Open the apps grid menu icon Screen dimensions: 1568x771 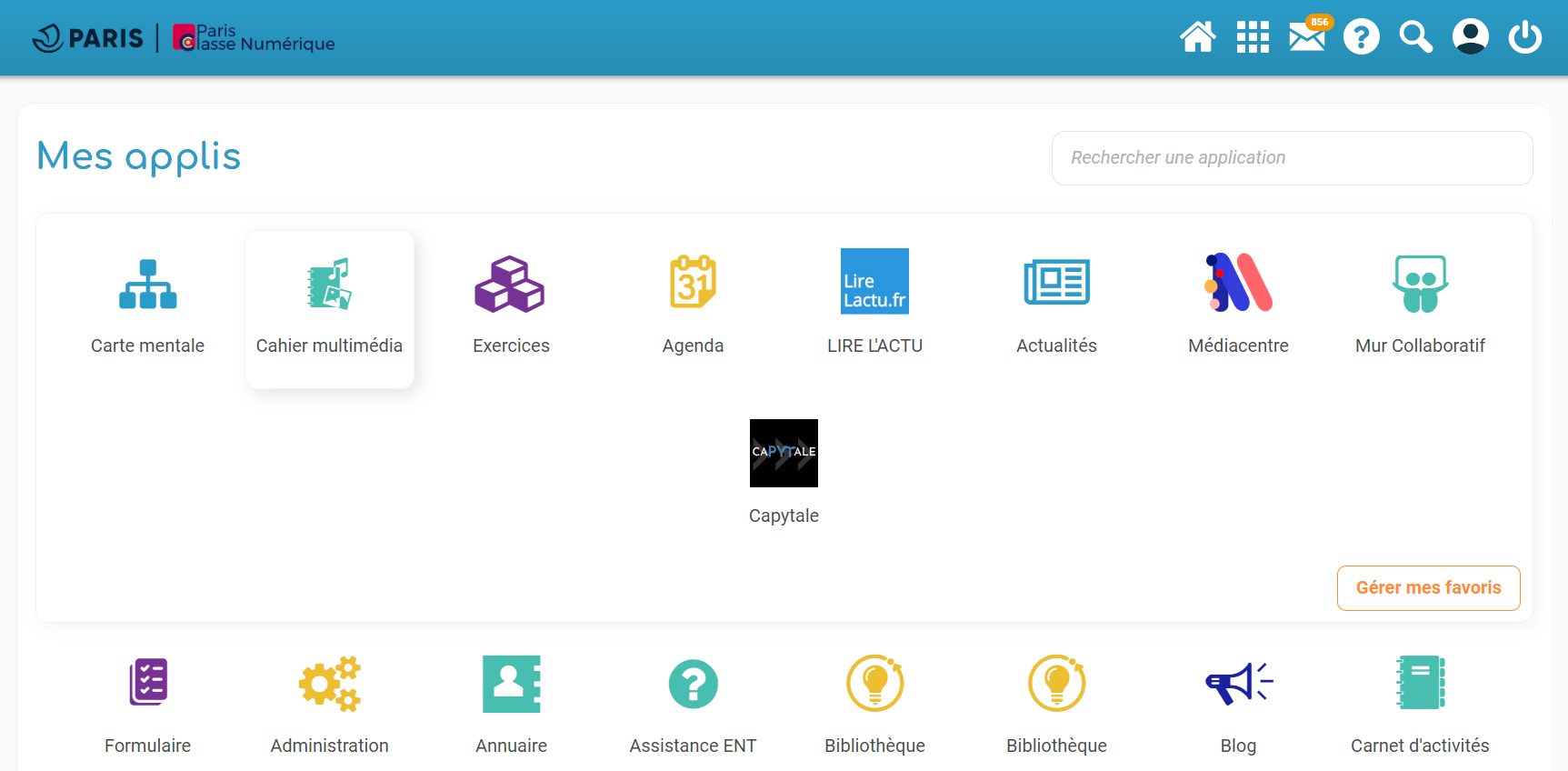click(1253, 37)
